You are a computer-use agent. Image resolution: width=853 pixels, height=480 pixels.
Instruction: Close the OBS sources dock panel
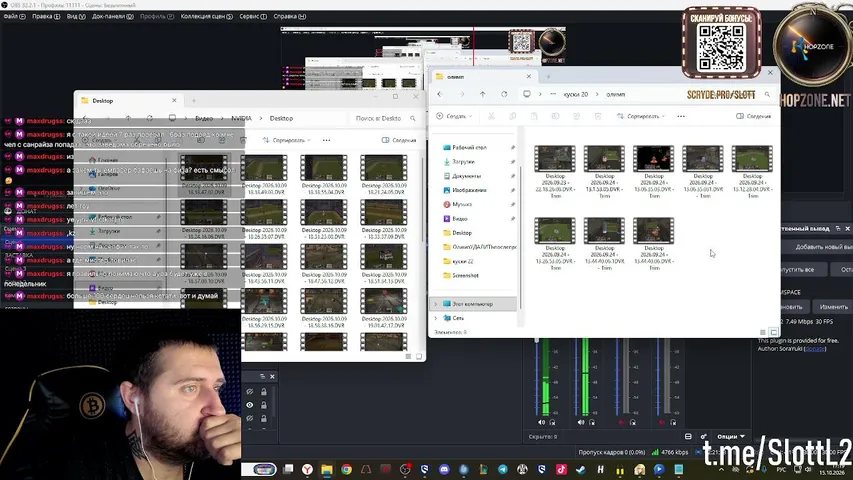[273, 377]
